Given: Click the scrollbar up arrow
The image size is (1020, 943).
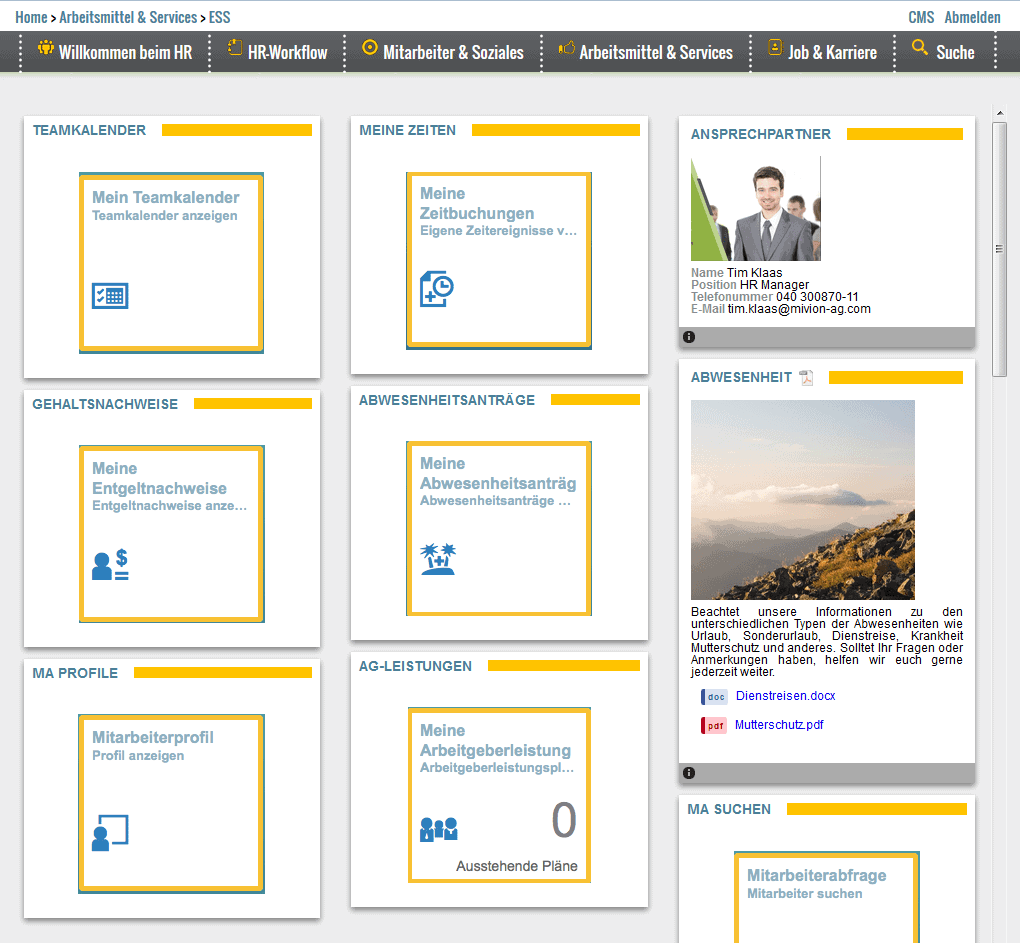Looking at the screenshot, I should pyautogui.click(x=1000, y=113).
